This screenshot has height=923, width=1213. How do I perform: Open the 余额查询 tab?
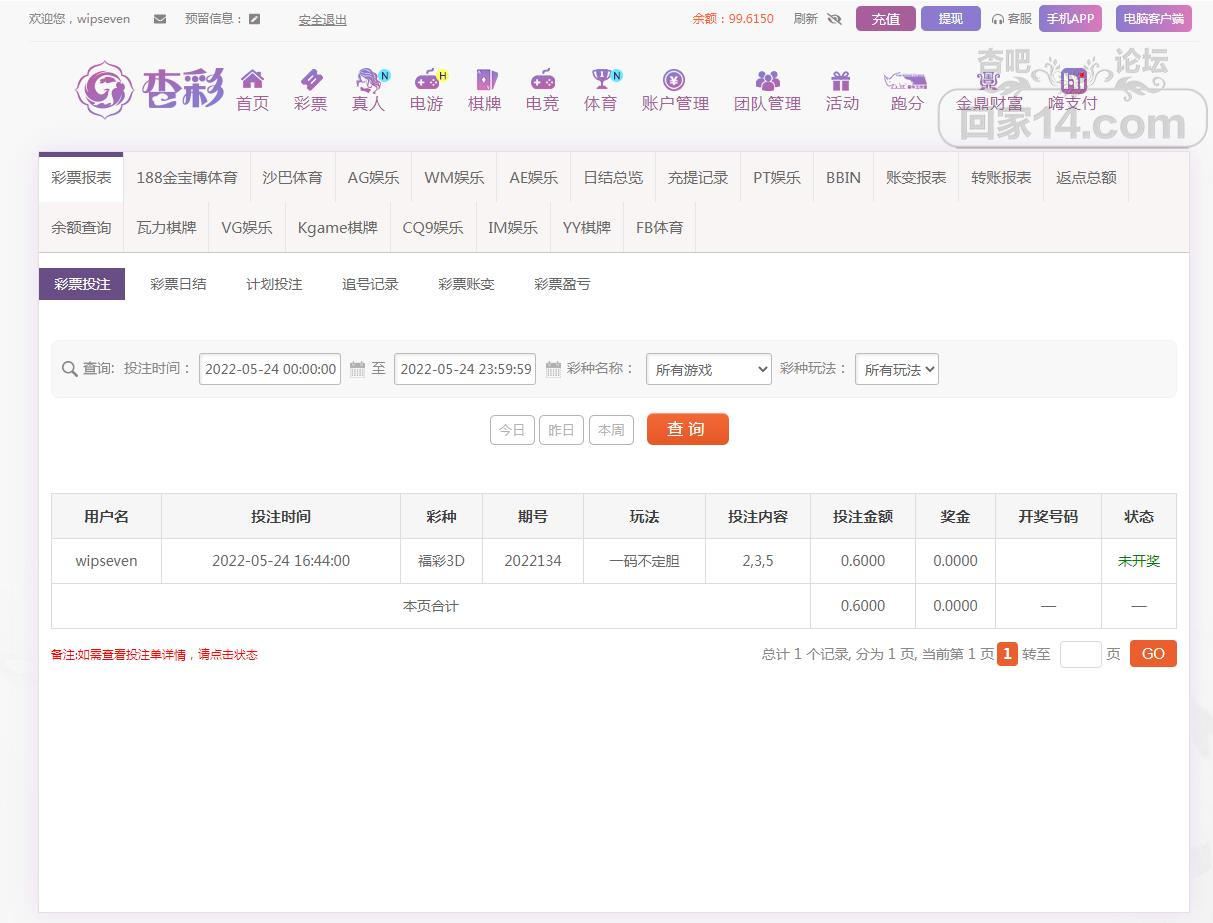pos(81,227)
